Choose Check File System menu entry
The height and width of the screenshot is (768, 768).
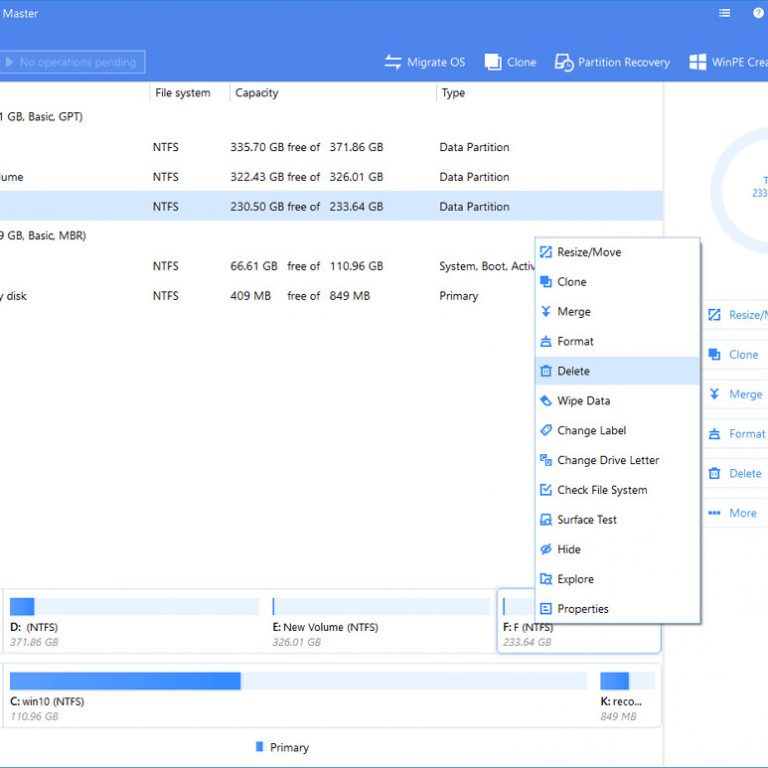click(x=617, y=490)
